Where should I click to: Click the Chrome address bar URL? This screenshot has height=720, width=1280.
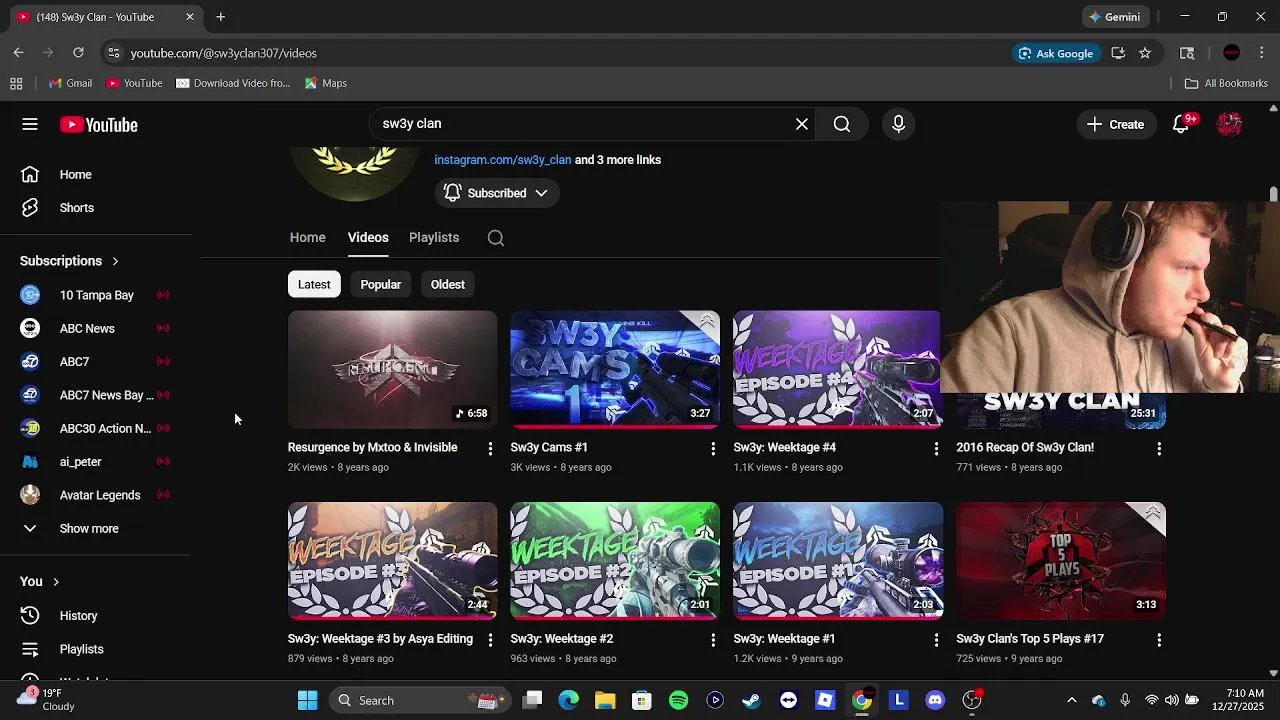[x=223, y=53]
